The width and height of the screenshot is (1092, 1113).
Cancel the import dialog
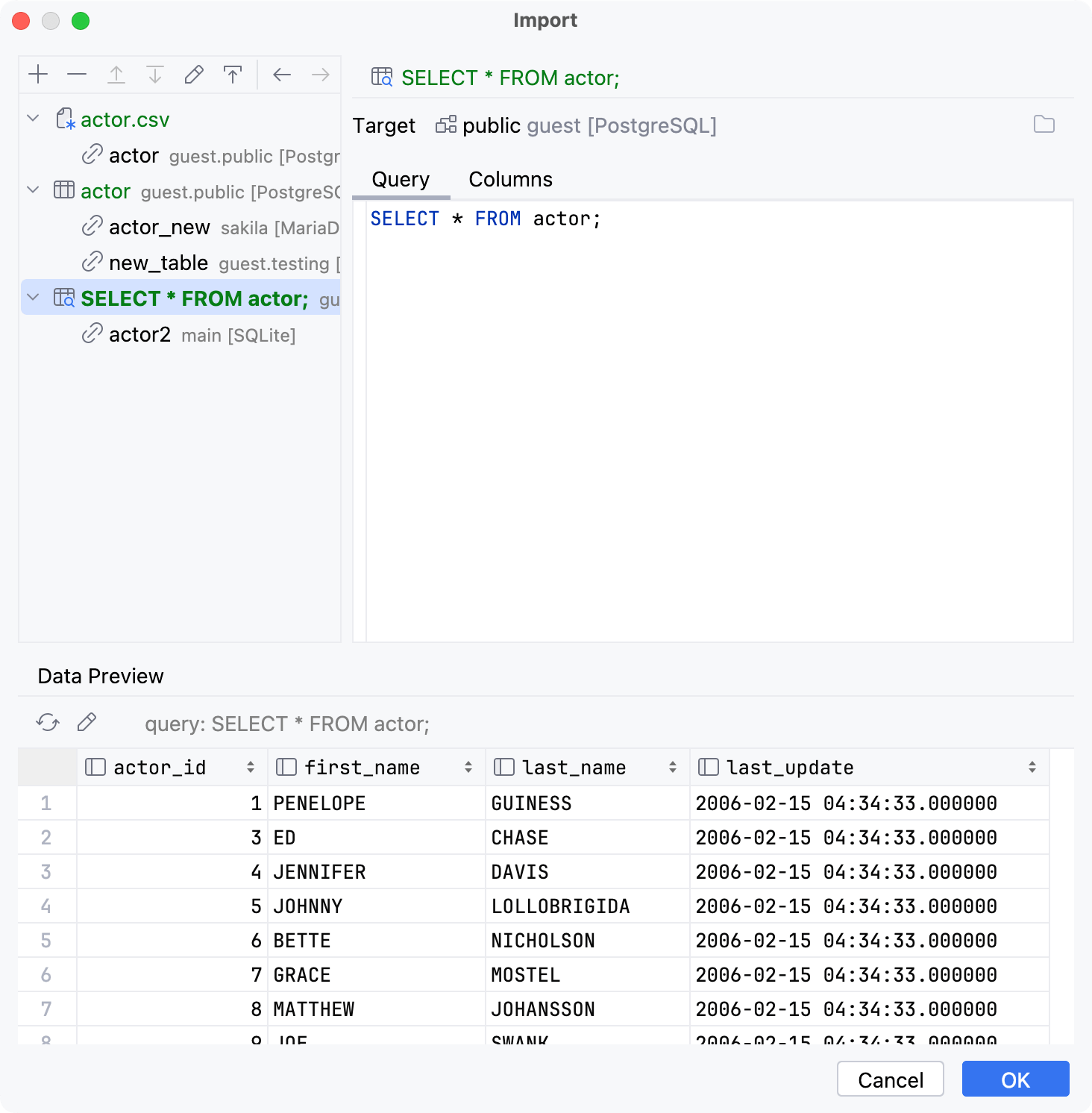tap(890, 1079)
